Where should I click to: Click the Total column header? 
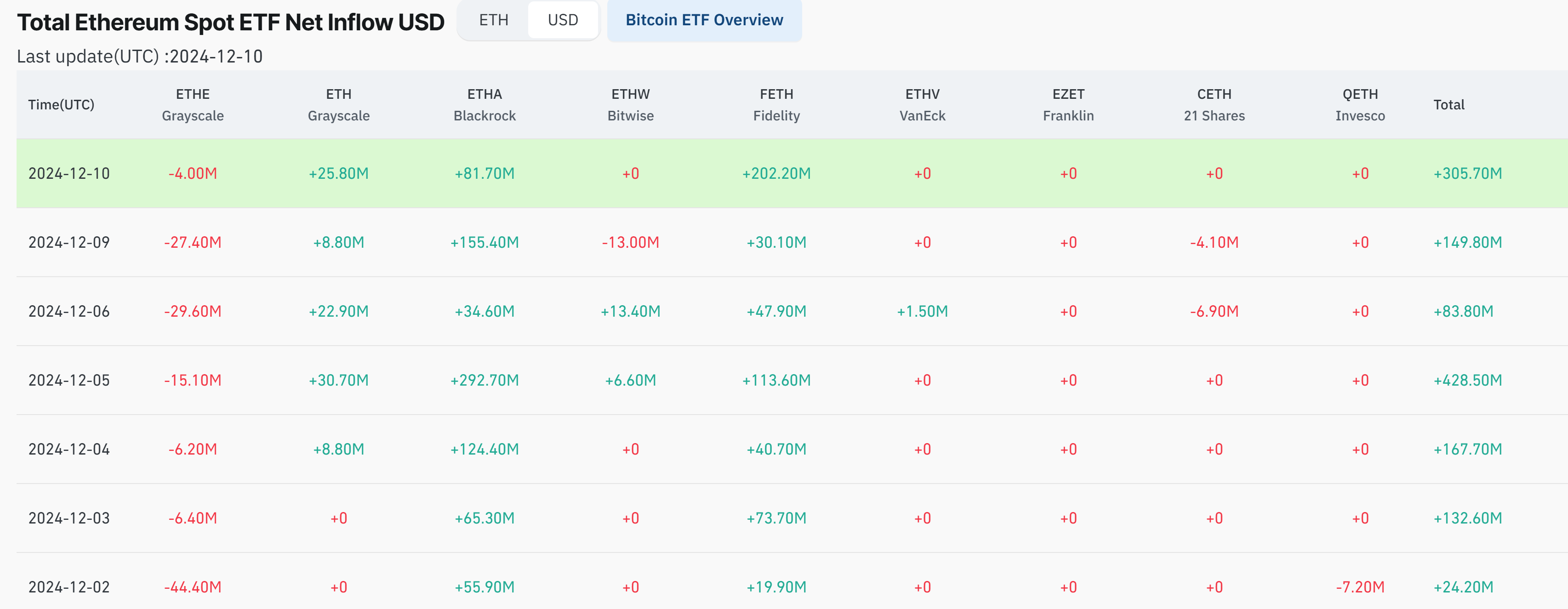(1448, 105)
